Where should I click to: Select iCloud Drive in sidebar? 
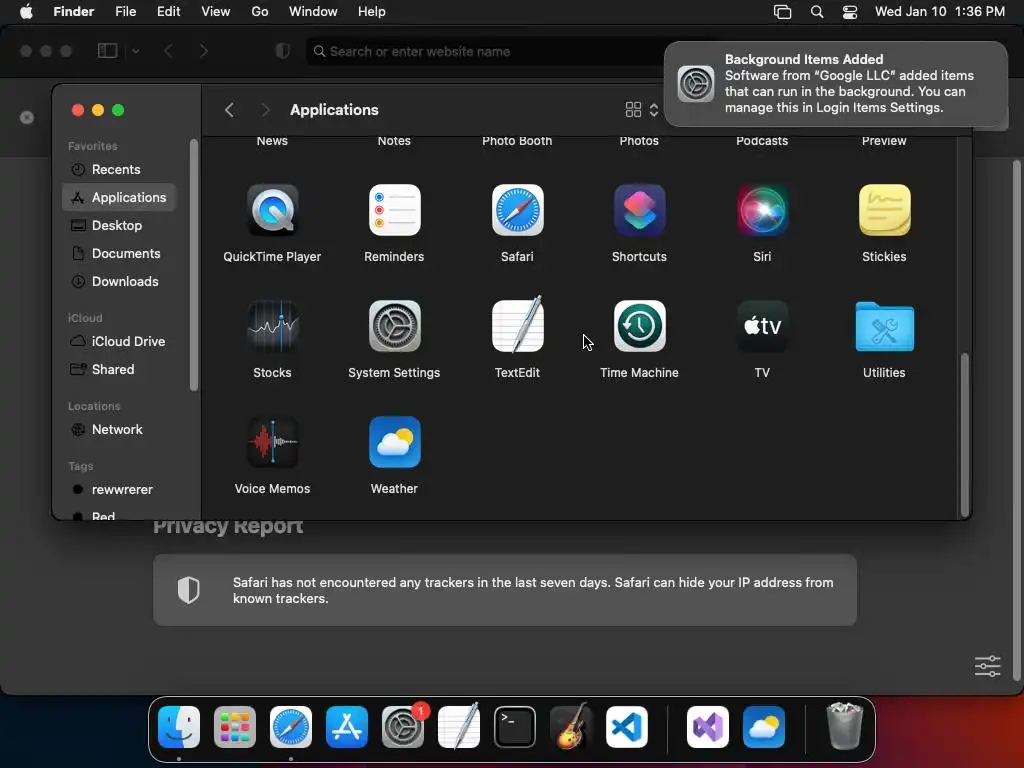click(x=119, y=342)
